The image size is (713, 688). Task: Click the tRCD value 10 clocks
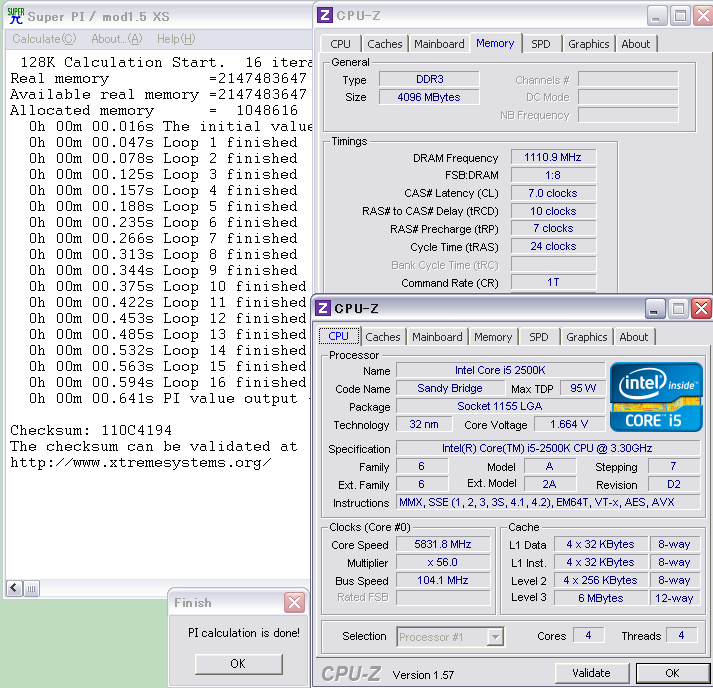coord(553,211)
